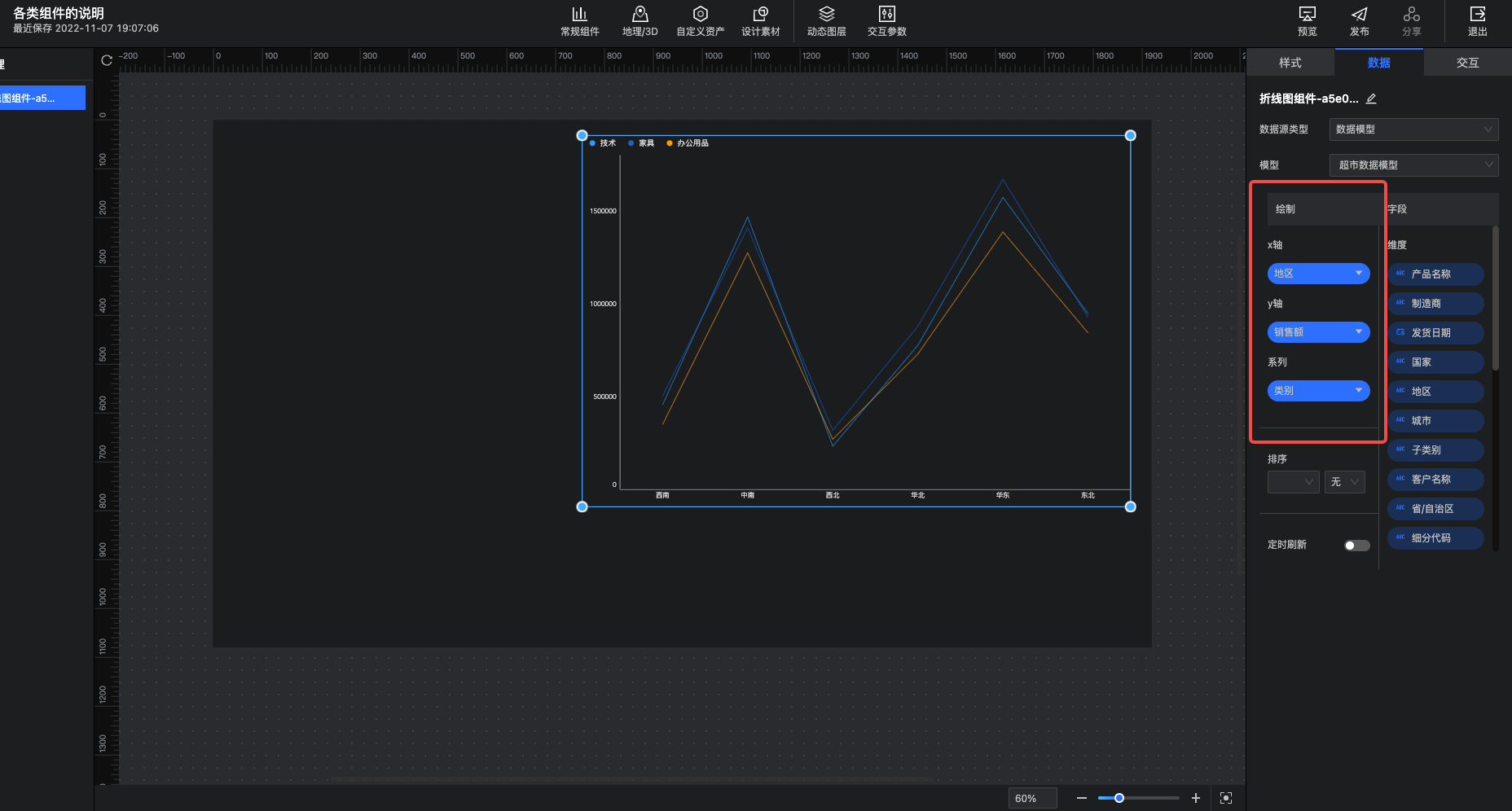The image size is (1512, 811).
Task: Click the 西南 x-axis label
Action: pos(662,495)
